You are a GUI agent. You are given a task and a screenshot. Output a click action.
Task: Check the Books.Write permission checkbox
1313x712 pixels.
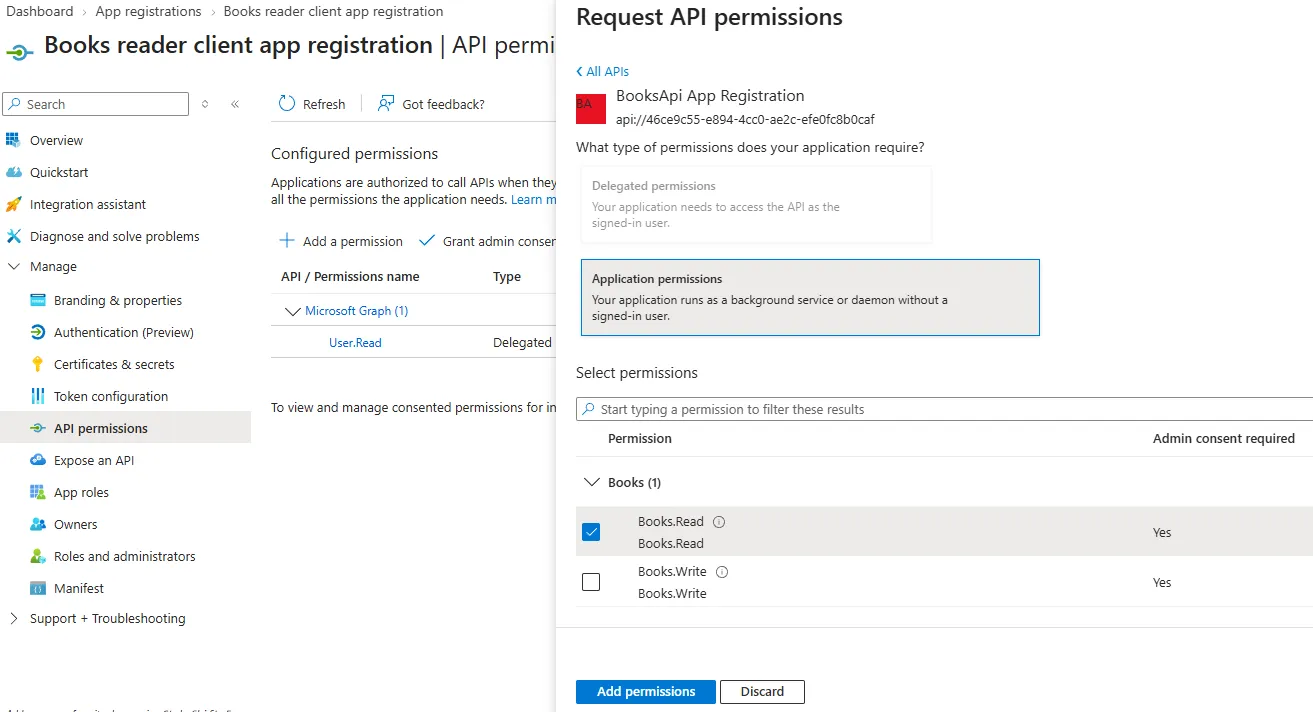coord(591,582)
